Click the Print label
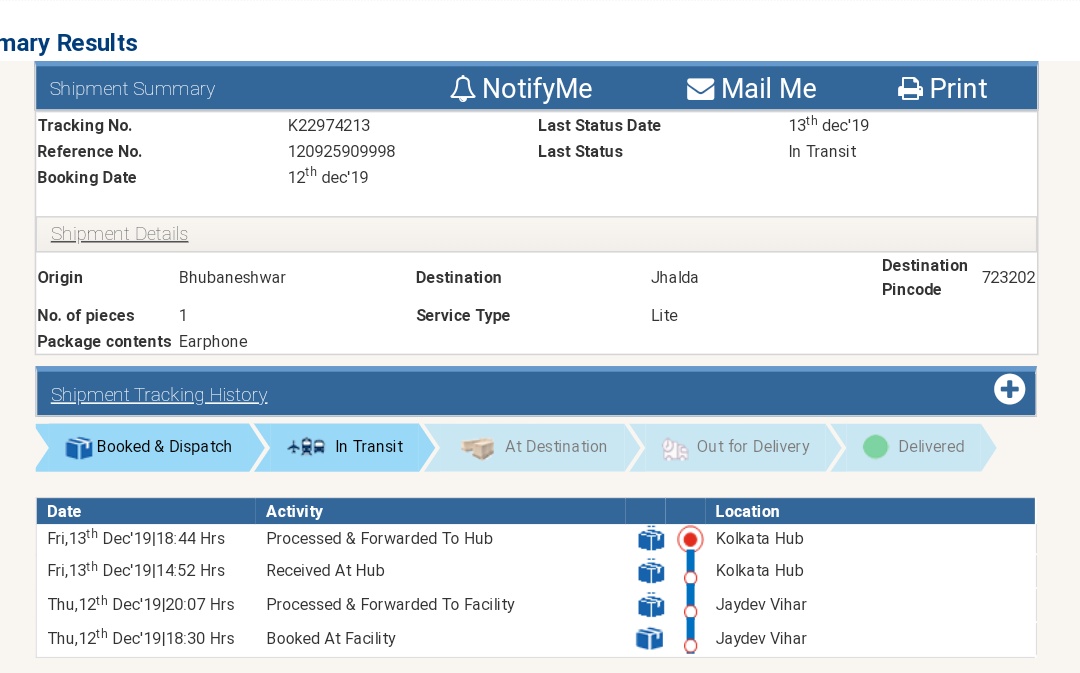The width and height of the screenshot is (1080, 673). (x=958, y=89)
